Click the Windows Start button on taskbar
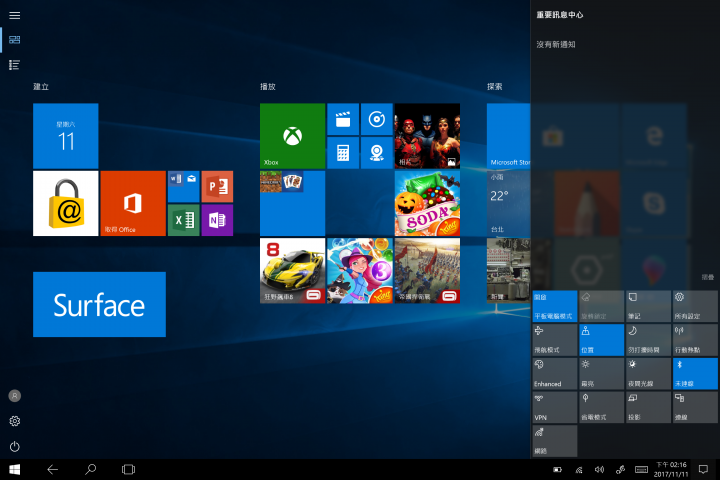This screenshot has width=720, height=480. point(15,469)
